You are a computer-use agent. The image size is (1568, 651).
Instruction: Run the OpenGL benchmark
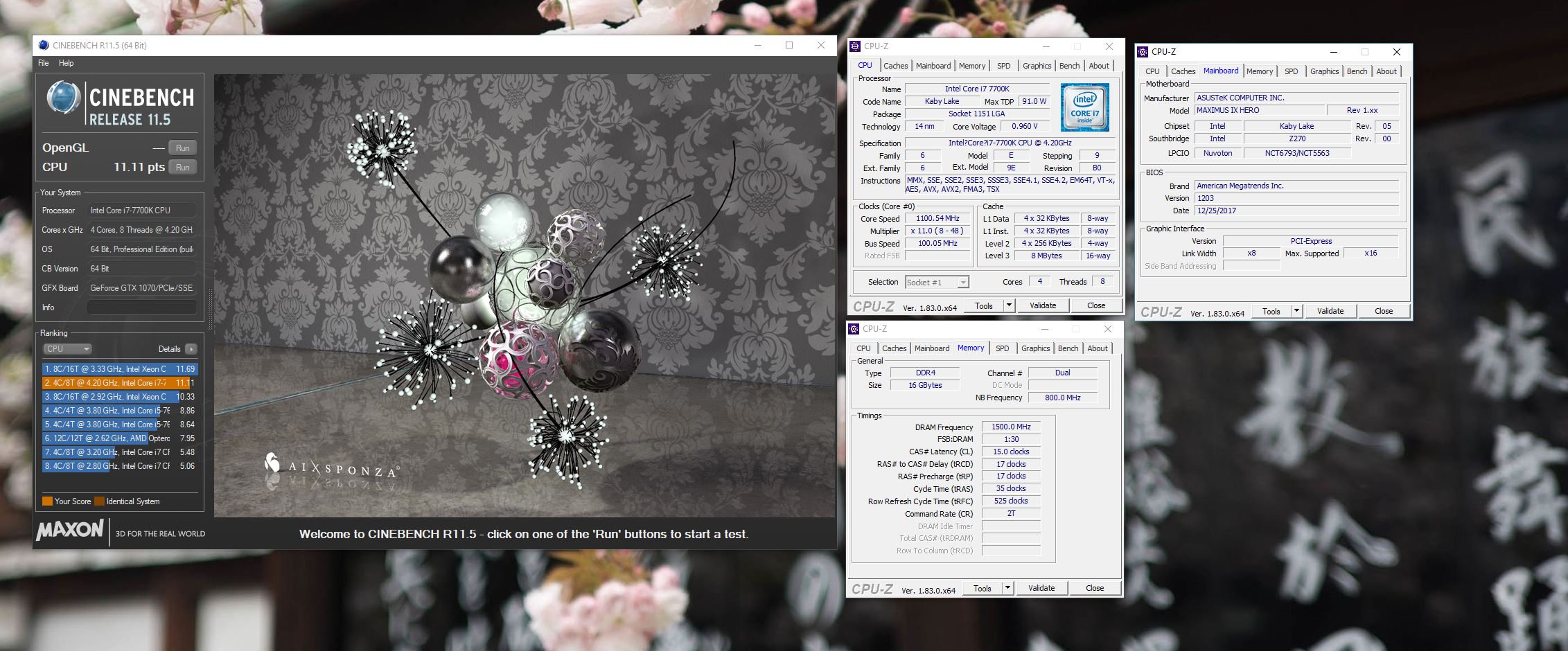click(183, 148)
